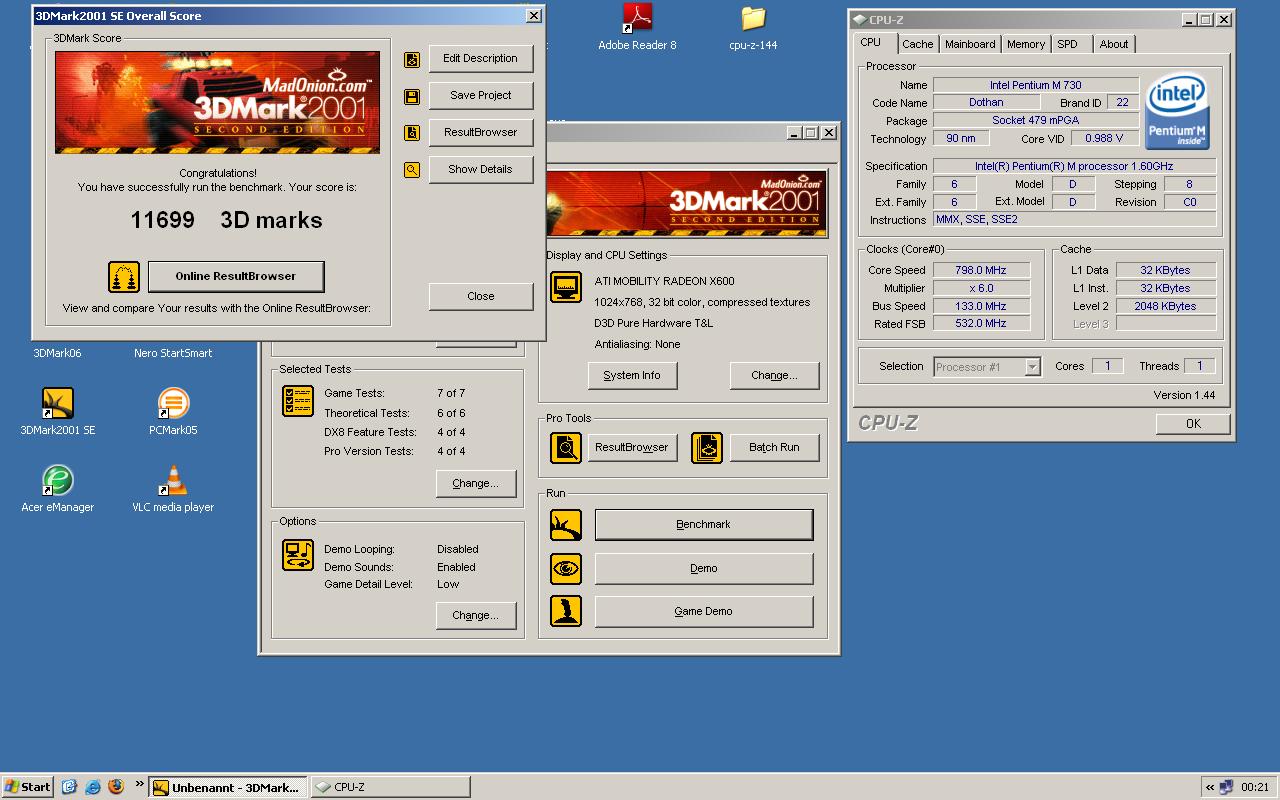Click the Benchmark run icon
Screen dimensions: 1280x800
click(566, 524)
